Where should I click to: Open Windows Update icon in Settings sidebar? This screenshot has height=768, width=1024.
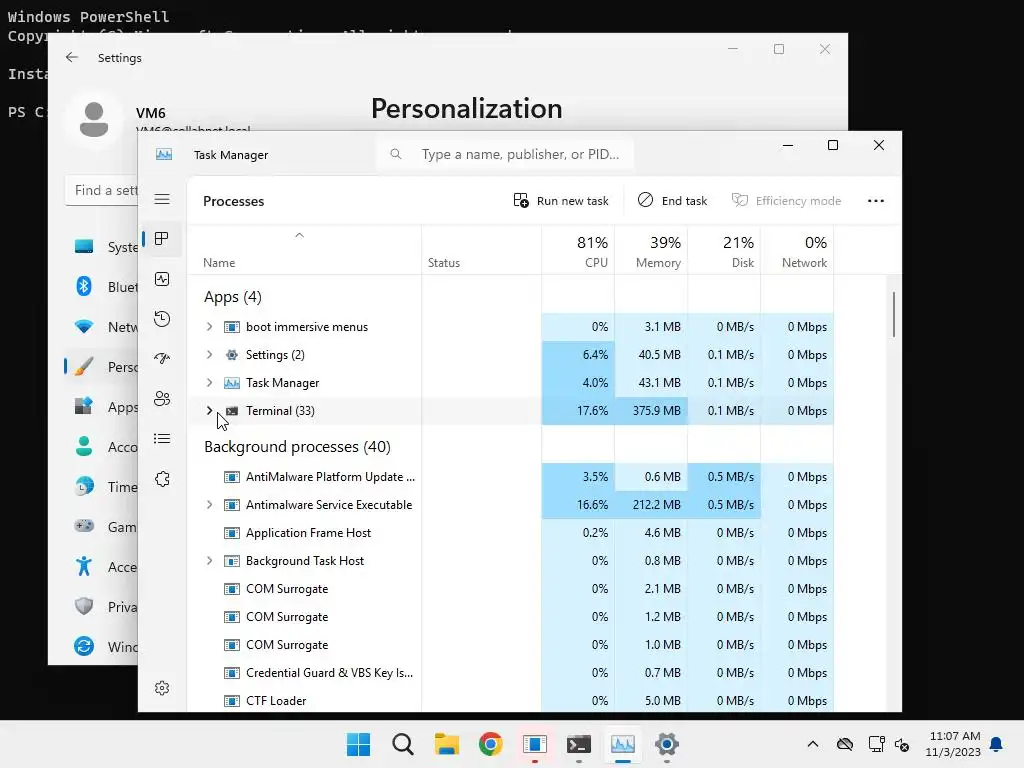pos(84,646)
